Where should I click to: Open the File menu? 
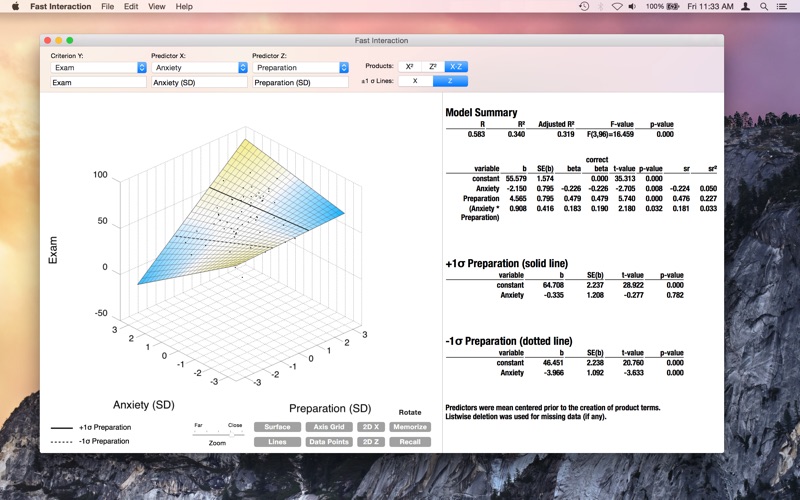pos(108,7)
